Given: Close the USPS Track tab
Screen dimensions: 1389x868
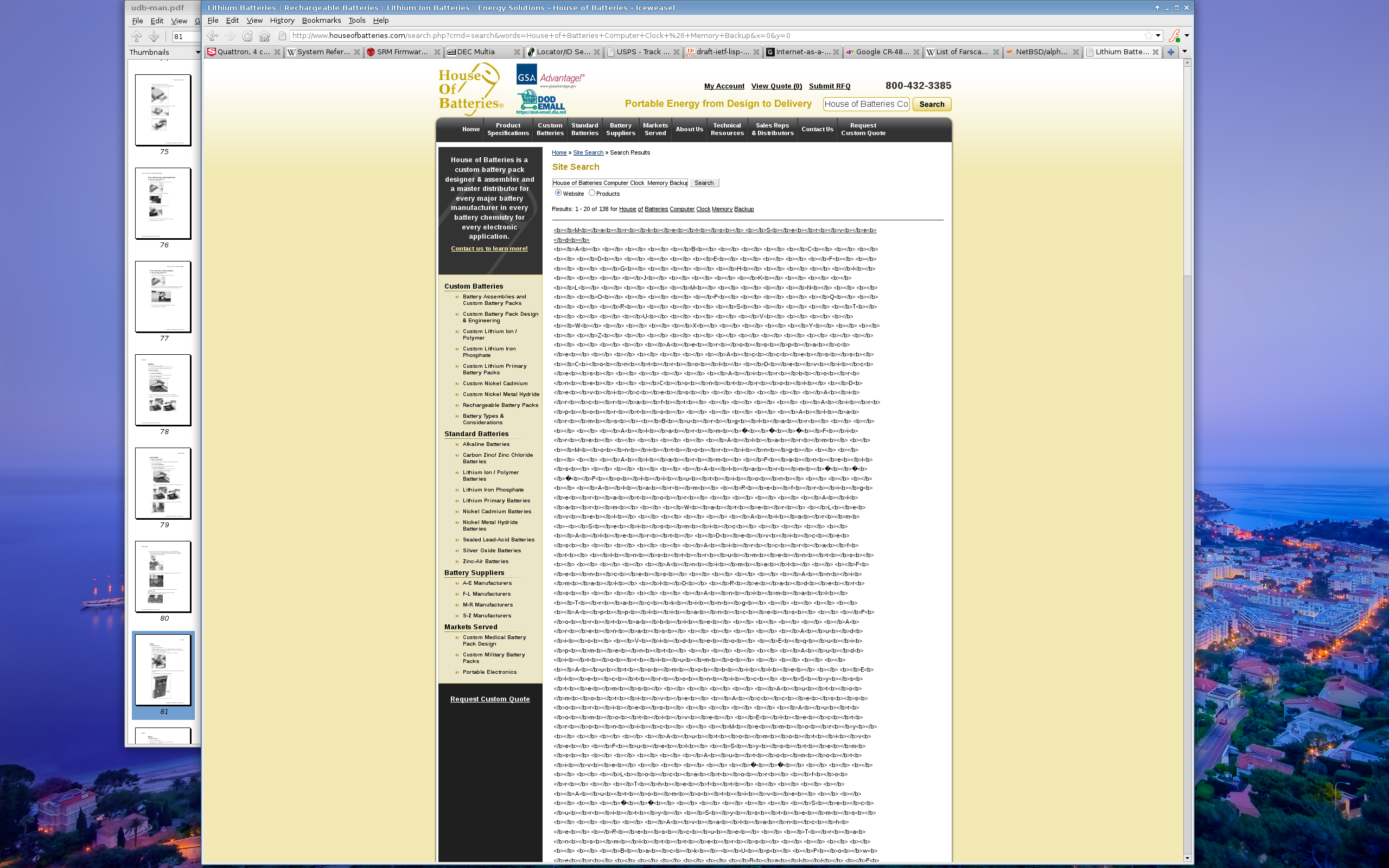Looking at the screenshot, I should (x=676, y=52).
